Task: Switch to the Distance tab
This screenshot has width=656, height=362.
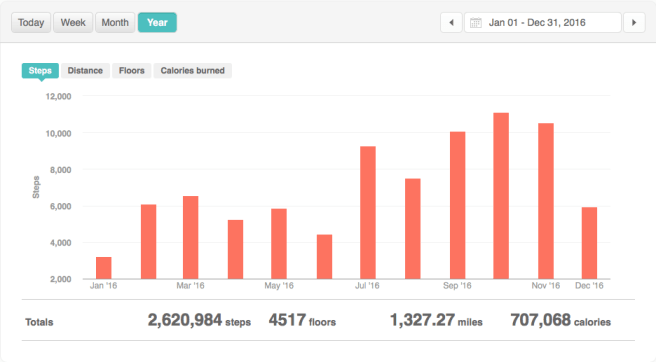Action: pyautogui.click(x=85, y=71)
